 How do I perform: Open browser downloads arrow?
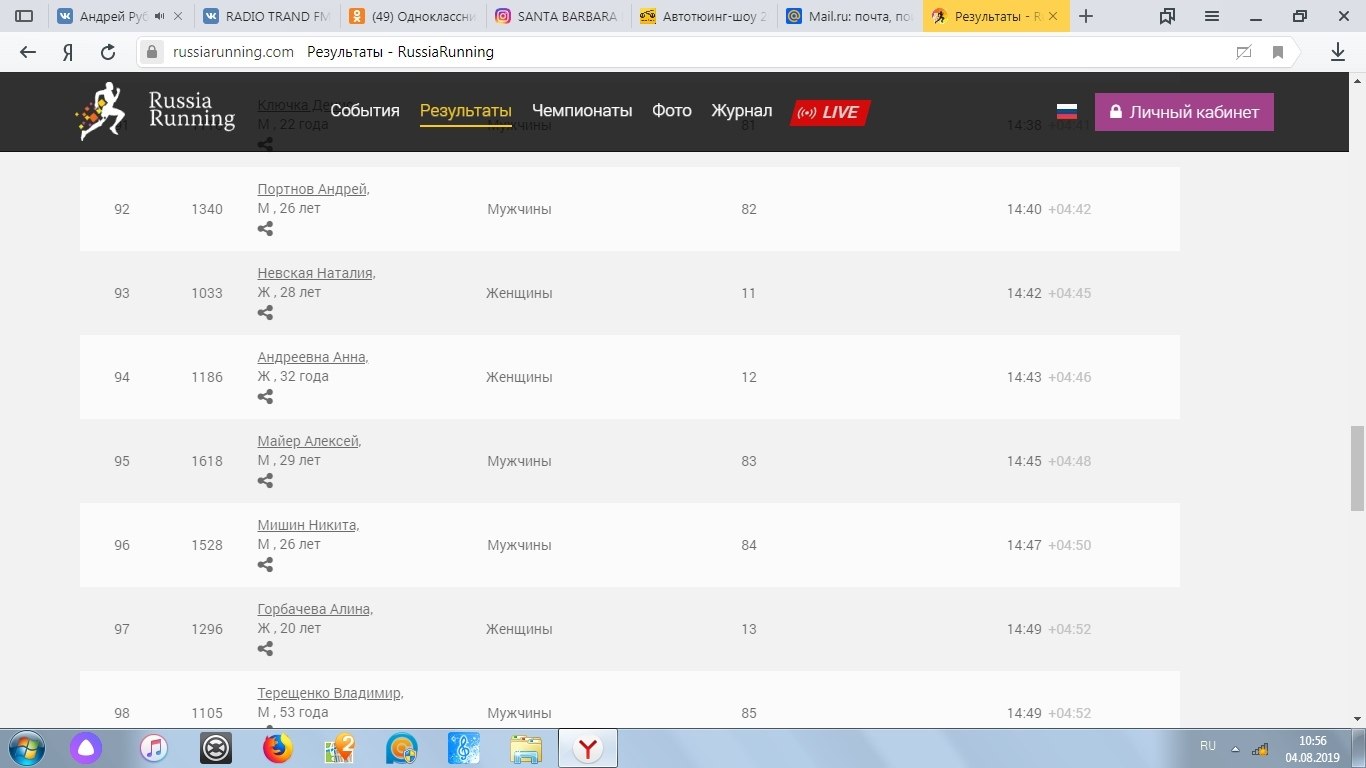click(x=1338, y=52)
